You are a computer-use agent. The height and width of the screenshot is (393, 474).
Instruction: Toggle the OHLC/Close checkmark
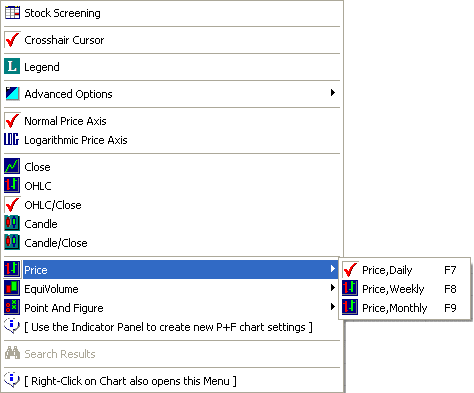coord(12,205)
